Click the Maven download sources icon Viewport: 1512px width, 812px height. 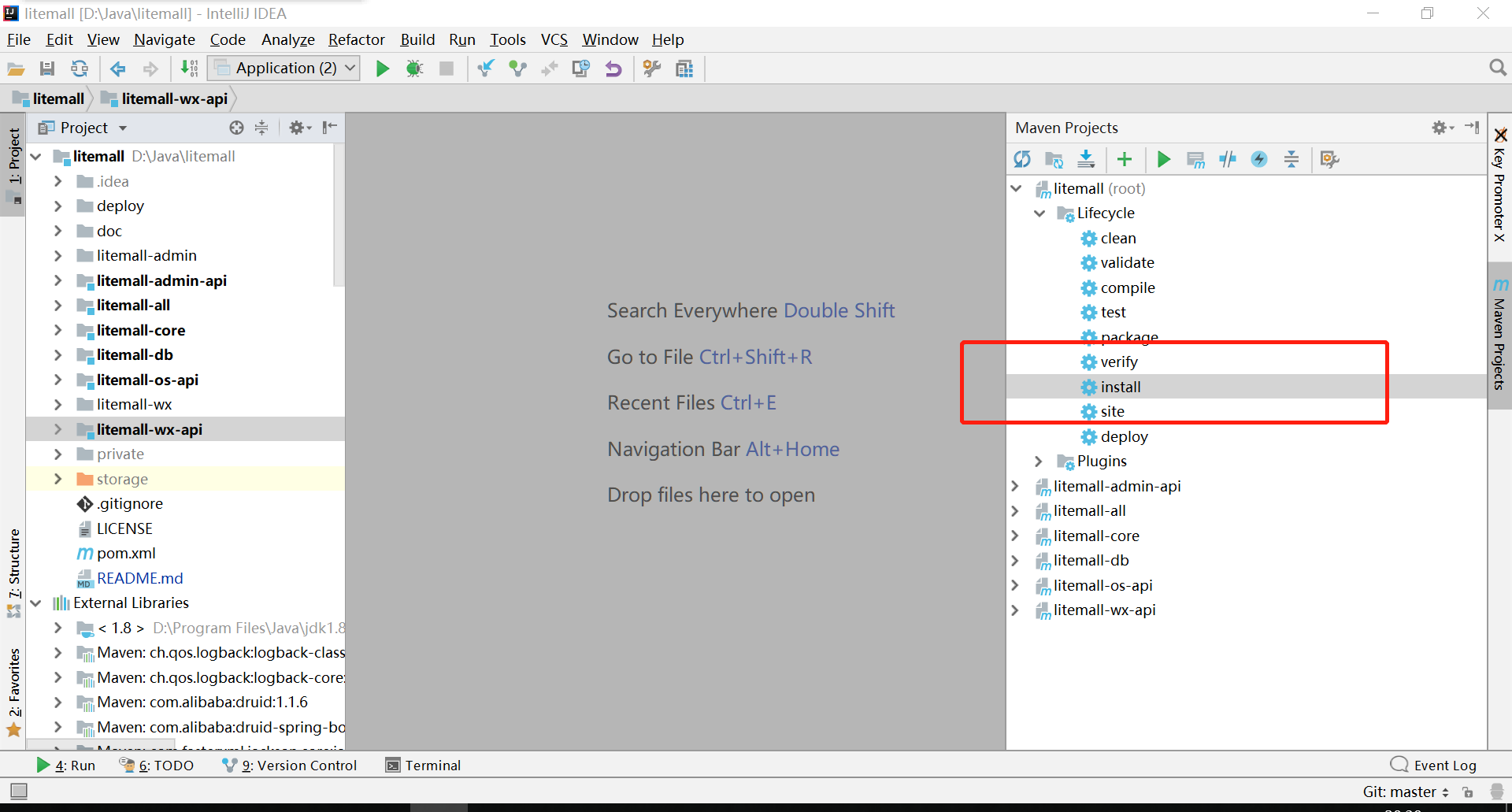[1086, 159]
